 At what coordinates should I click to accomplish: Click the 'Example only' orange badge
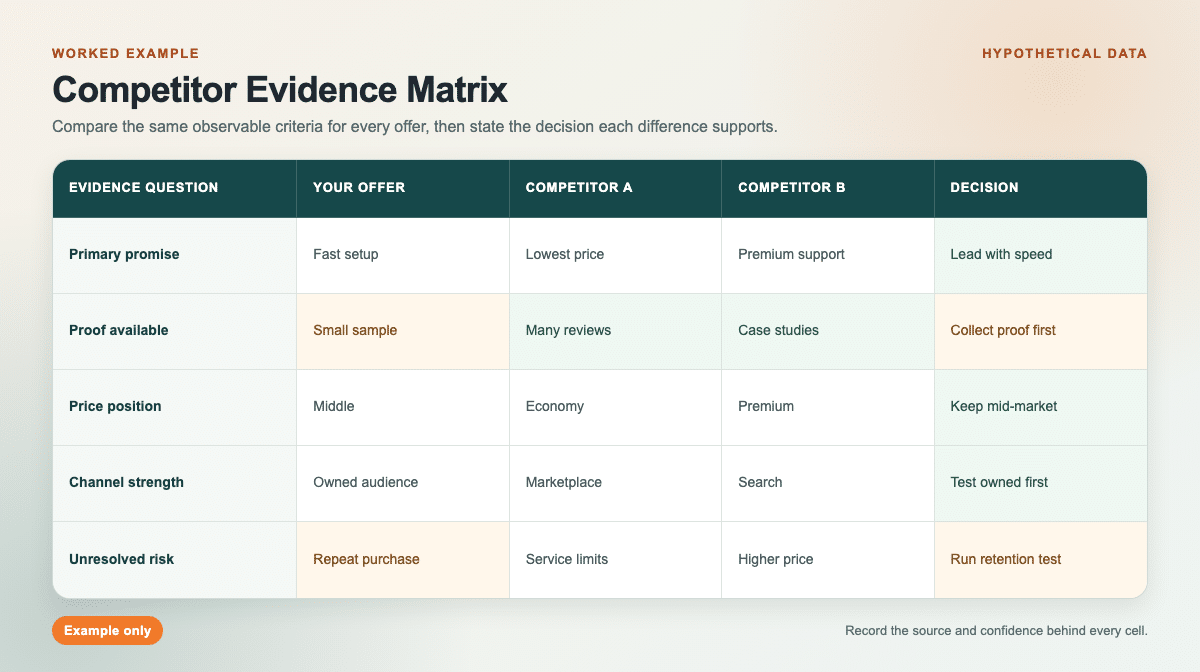[107, 630]
